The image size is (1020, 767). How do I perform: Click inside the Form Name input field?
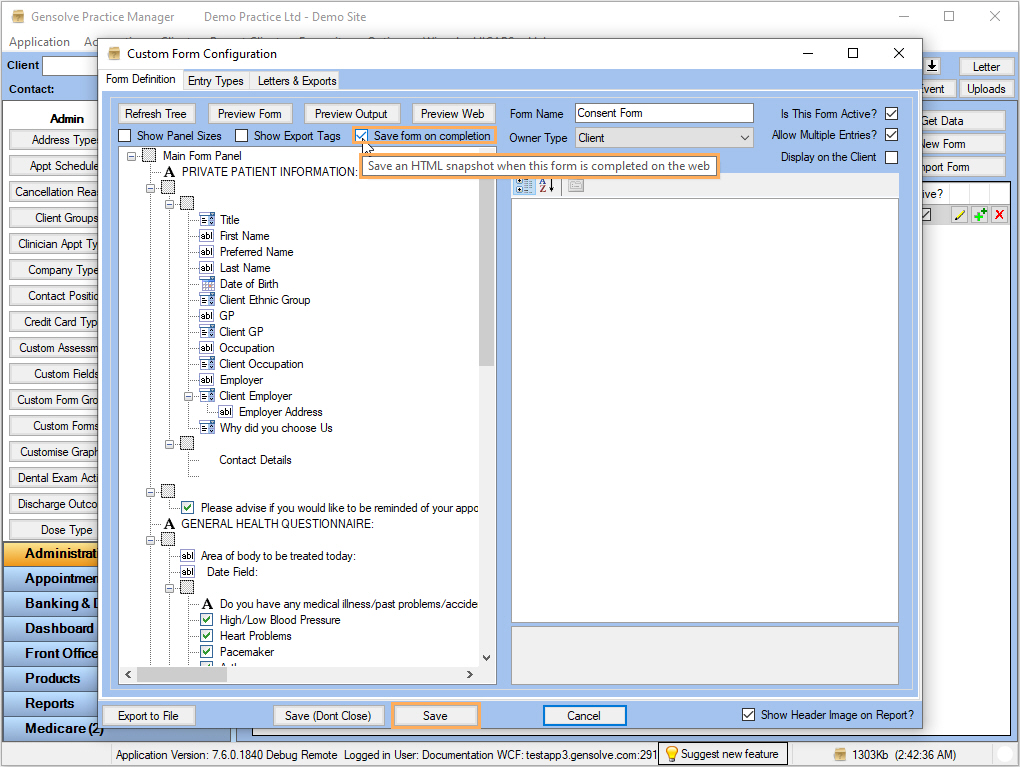click(664, 113)
